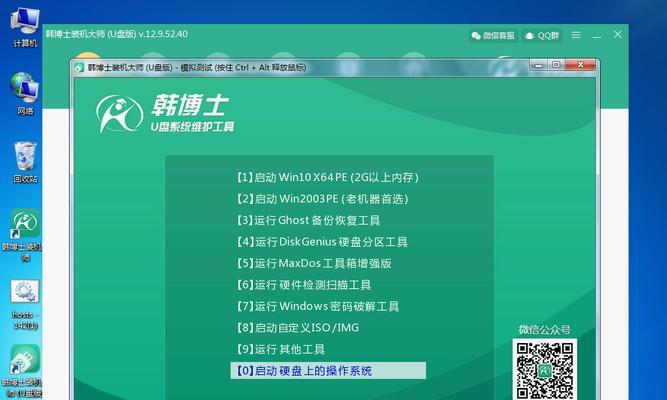Select 【6】运行 硬件检测扫描工具

pyautogui.click(x=303, y=285)
